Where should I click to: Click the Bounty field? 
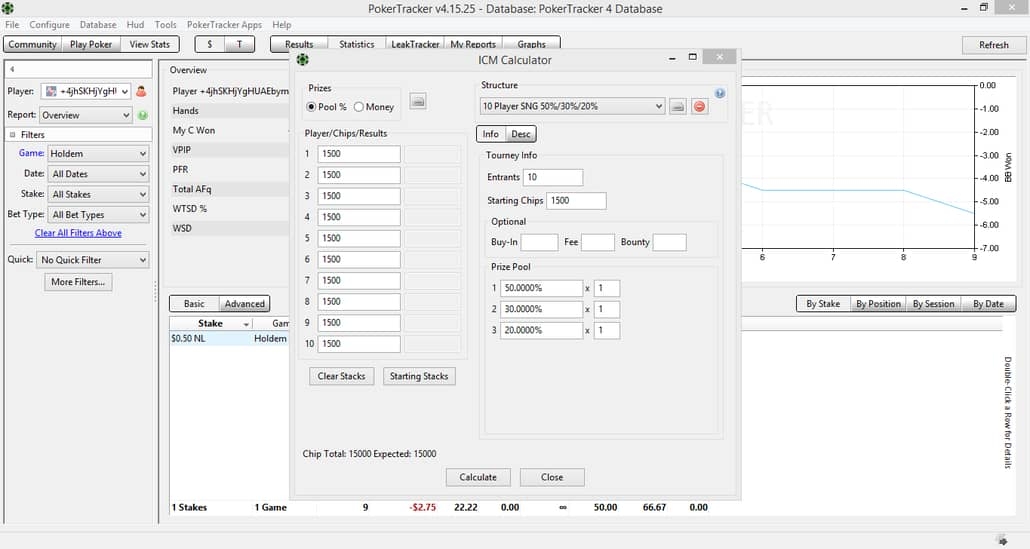click(669, 242)
